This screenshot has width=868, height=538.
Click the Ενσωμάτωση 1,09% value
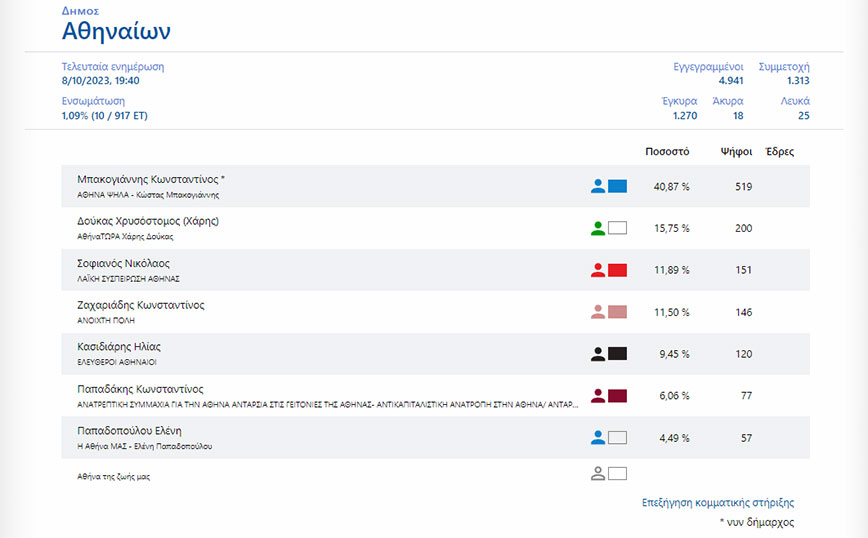104,116
